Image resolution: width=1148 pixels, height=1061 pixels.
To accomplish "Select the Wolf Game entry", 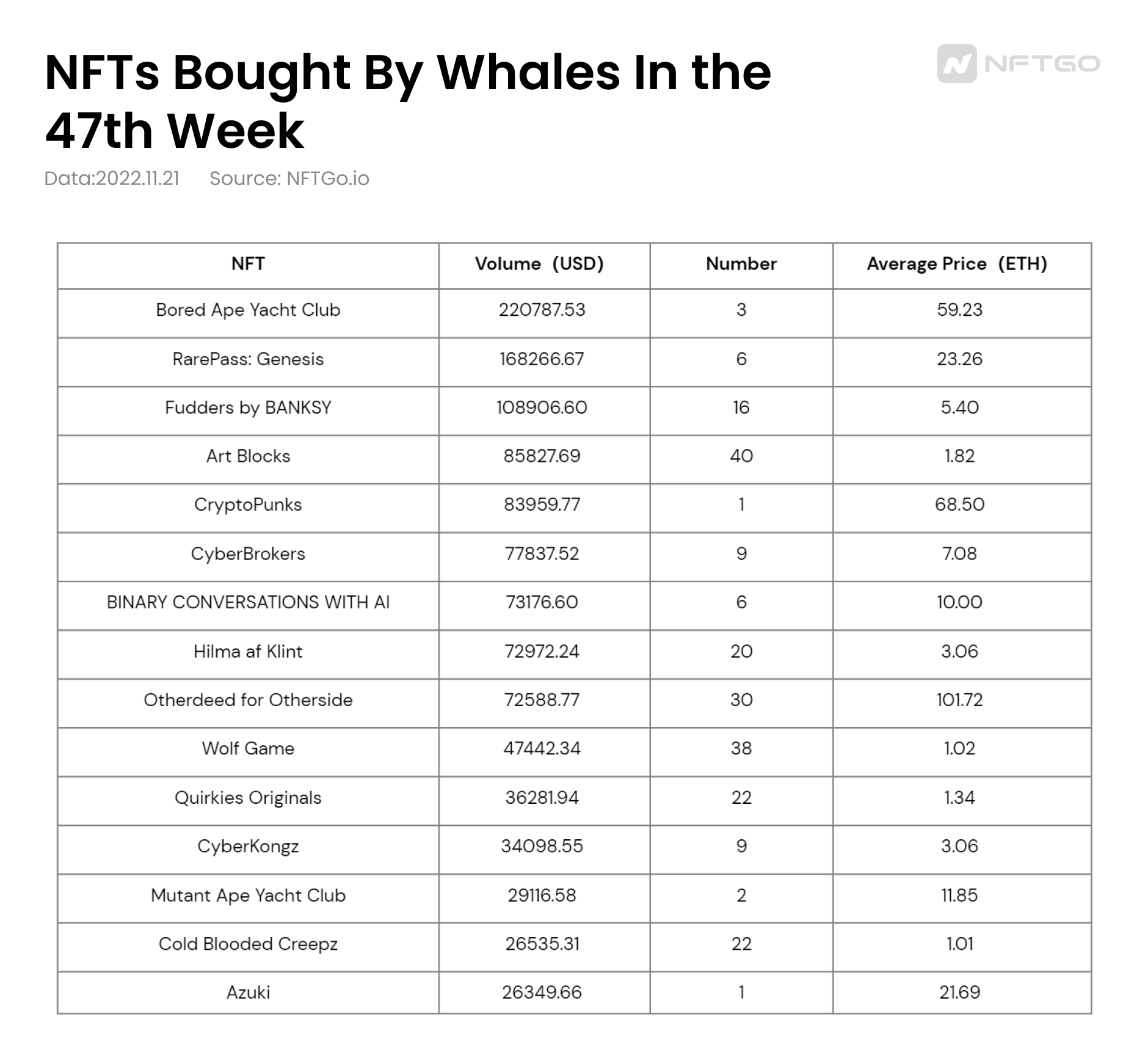I will (248, 749).
